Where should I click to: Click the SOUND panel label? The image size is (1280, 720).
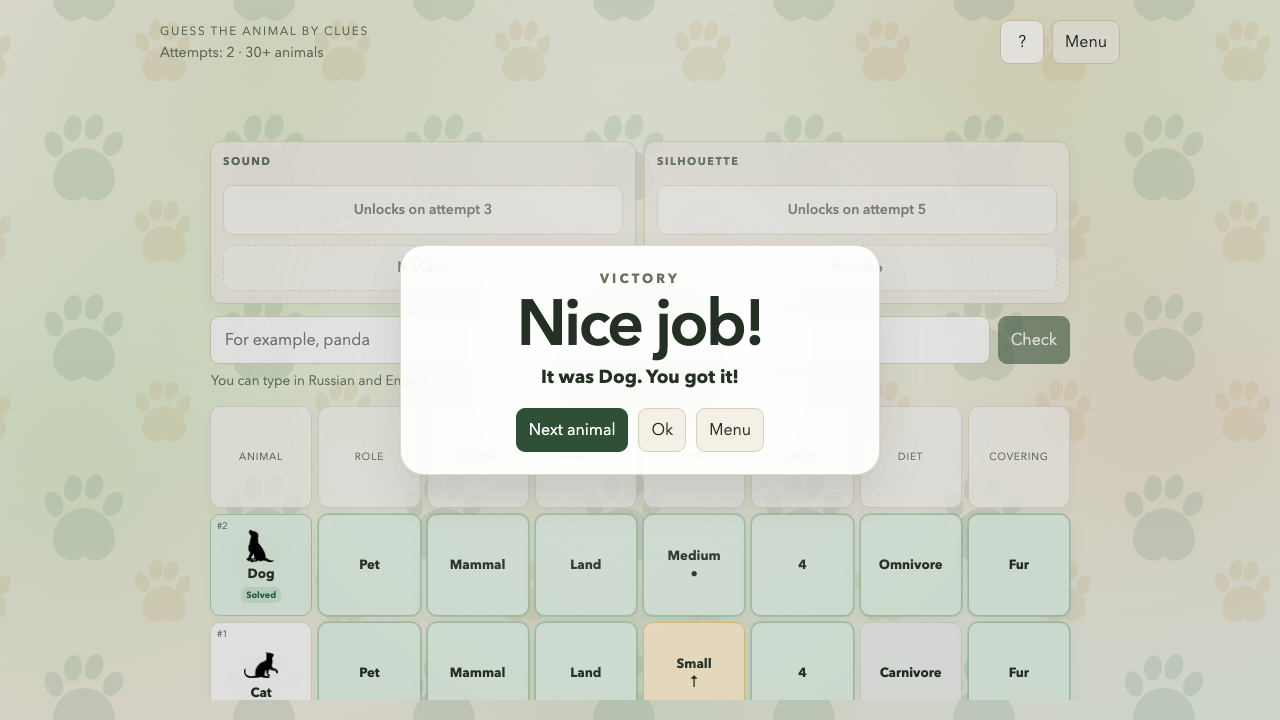pos(247,161)
